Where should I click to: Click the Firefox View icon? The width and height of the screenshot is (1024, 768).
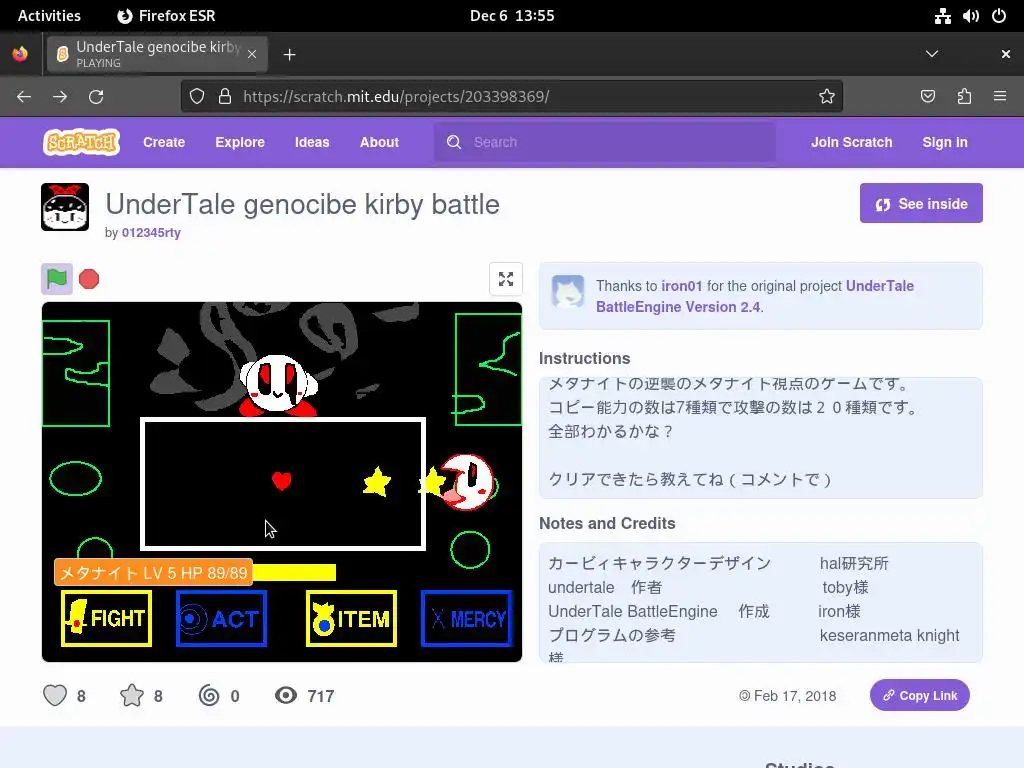pyautogui.click(x=20, y=54)
